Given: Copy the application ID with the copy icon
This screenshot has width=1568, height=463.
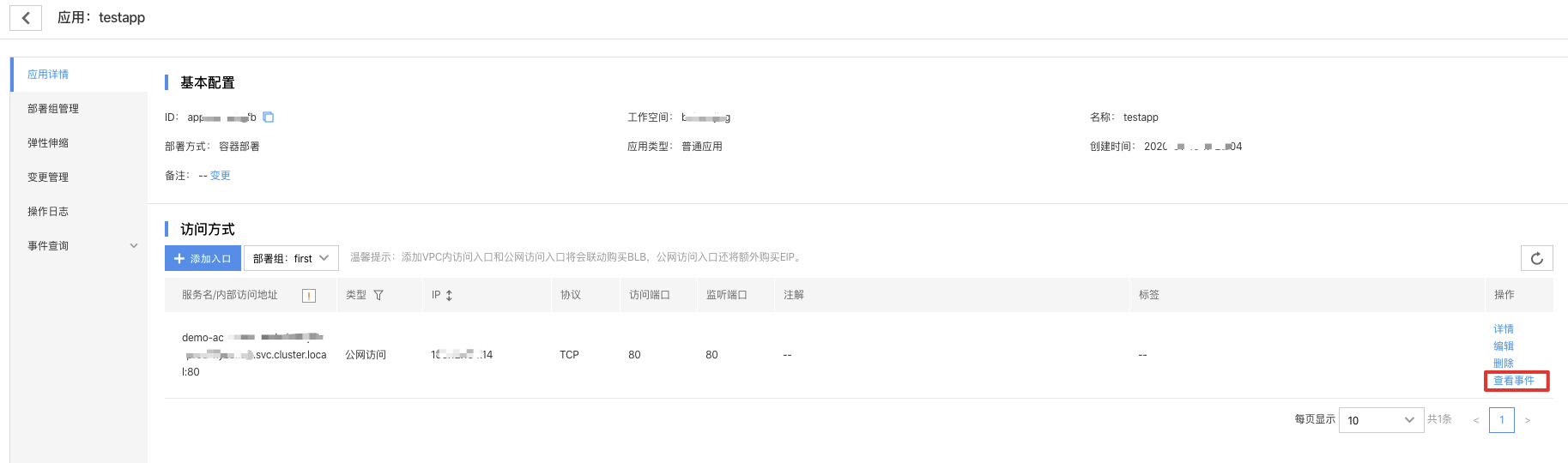Looking at the screenshot, I should pos(268,117).
